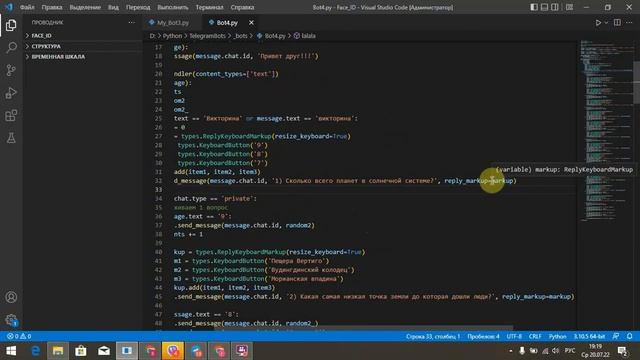Toggle primary sidebar layout icon

click(534, 7)
